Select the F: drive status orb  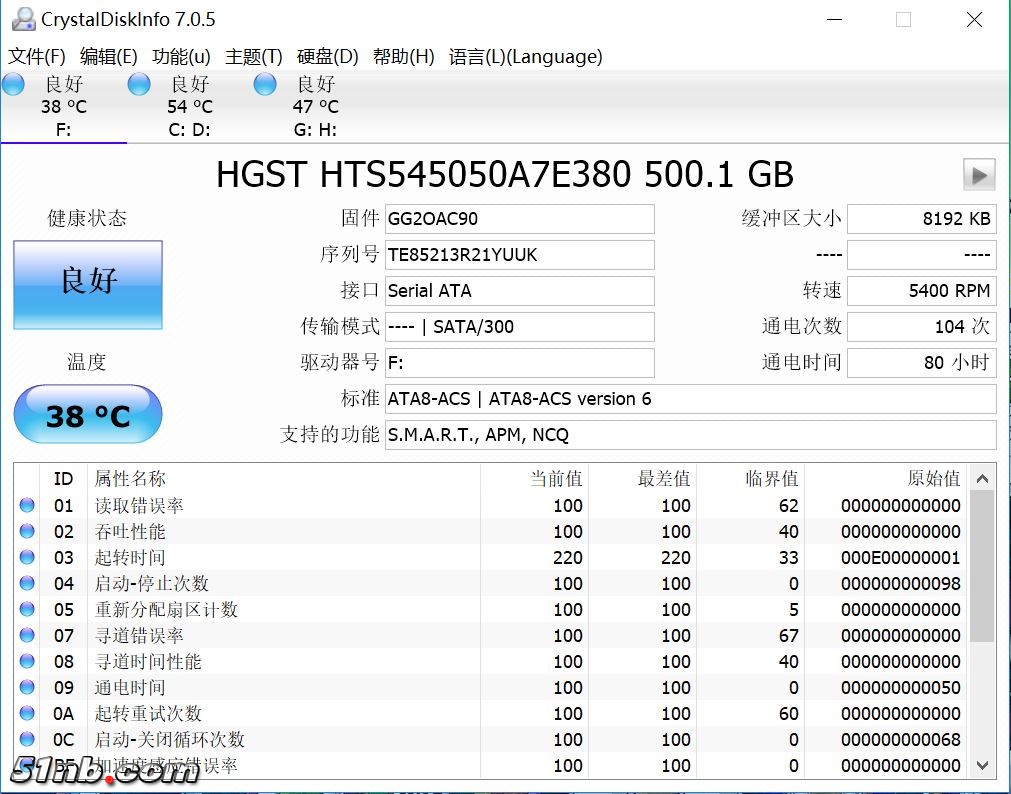[14, 85]
